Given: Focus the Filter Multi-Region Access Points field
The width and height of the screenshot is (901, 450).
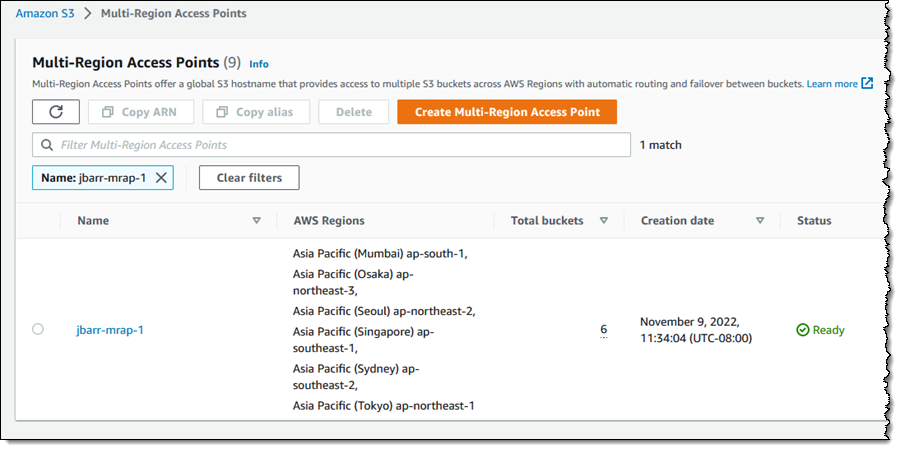Looking at the screenshot, I should tap(332, 145).
